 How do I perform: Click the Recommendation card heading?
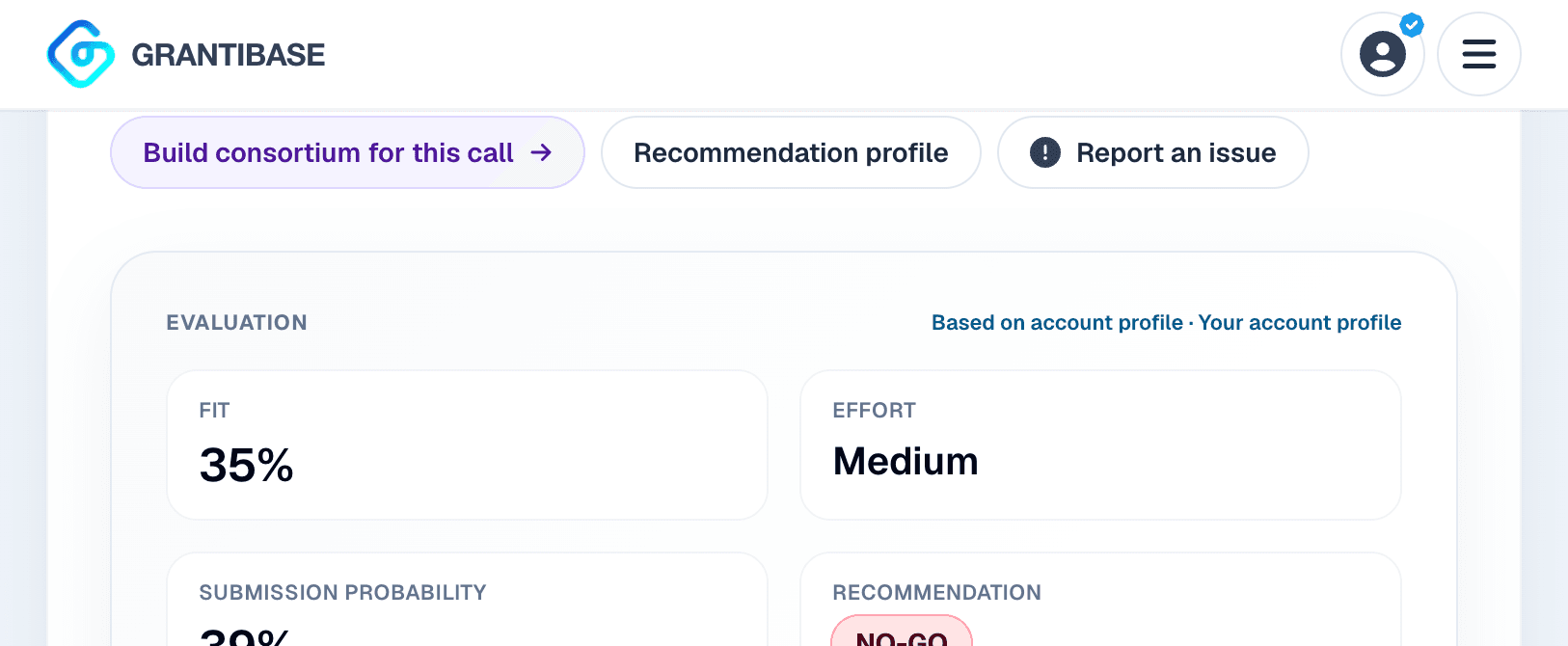click(937, 593)
